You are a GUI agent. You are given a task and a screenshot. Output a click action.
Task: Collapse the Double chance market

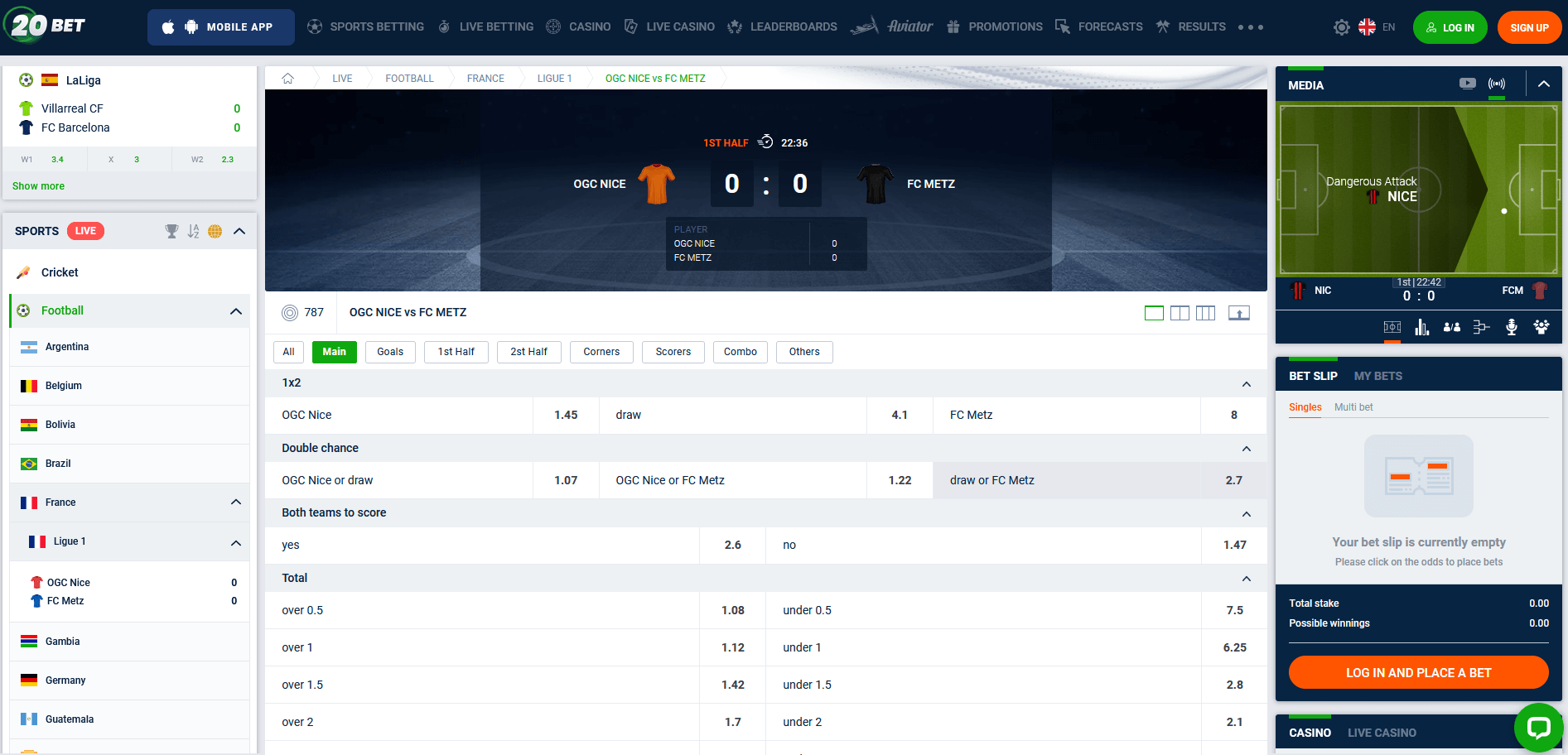click(x=1247, y=449)
